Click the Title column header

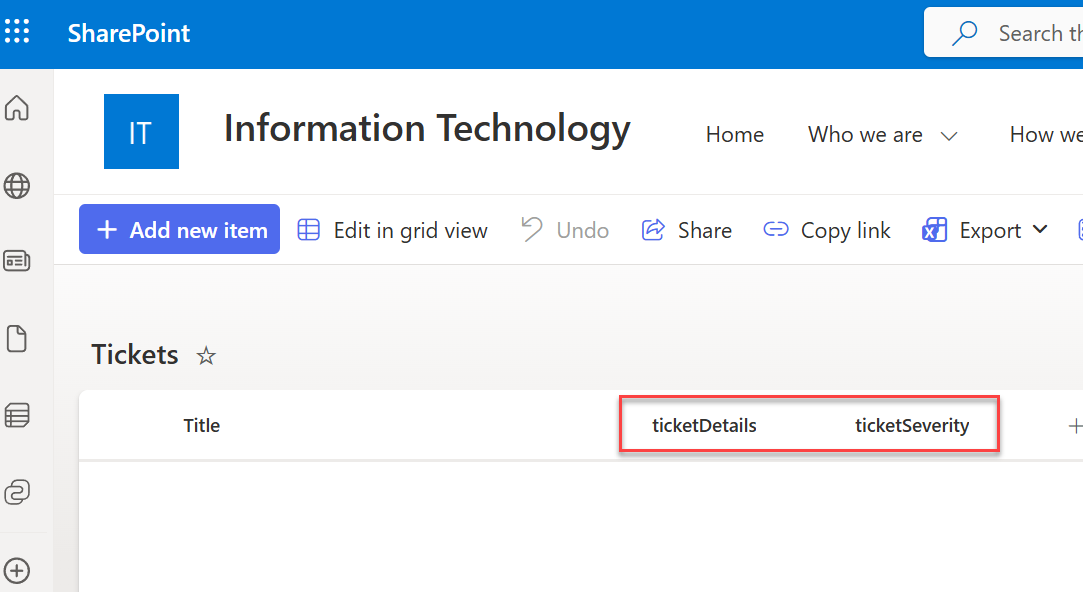tap(201, 425)
